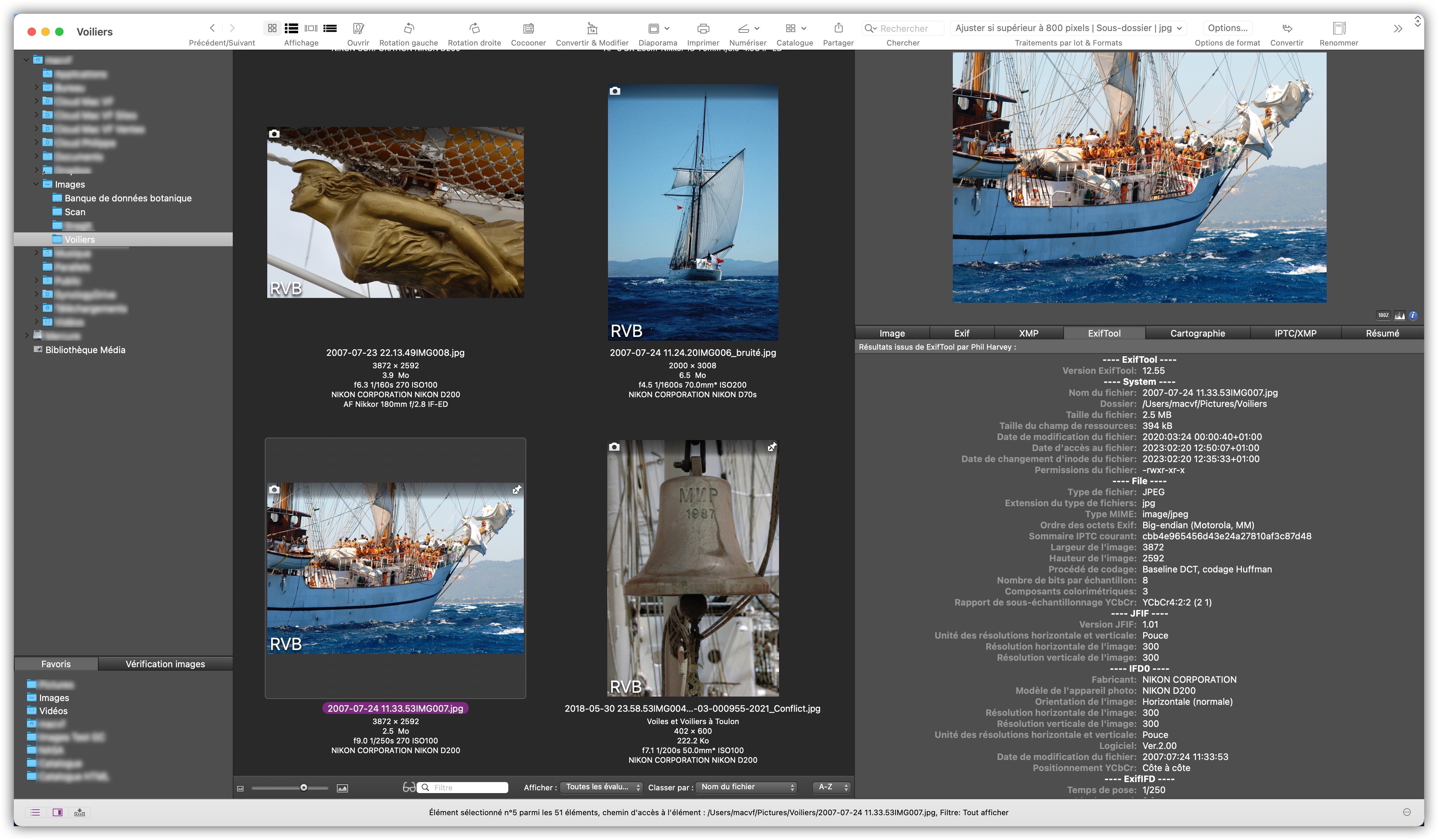Image resolution: width=1438 pixels, height=840 pixels.
Task: Click the Convertir arrow icon
Action: [x=1287, y=28]
